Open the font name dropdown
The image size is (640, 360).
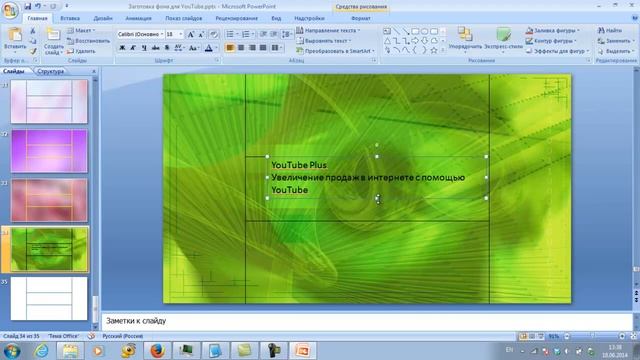pos(162,34)
